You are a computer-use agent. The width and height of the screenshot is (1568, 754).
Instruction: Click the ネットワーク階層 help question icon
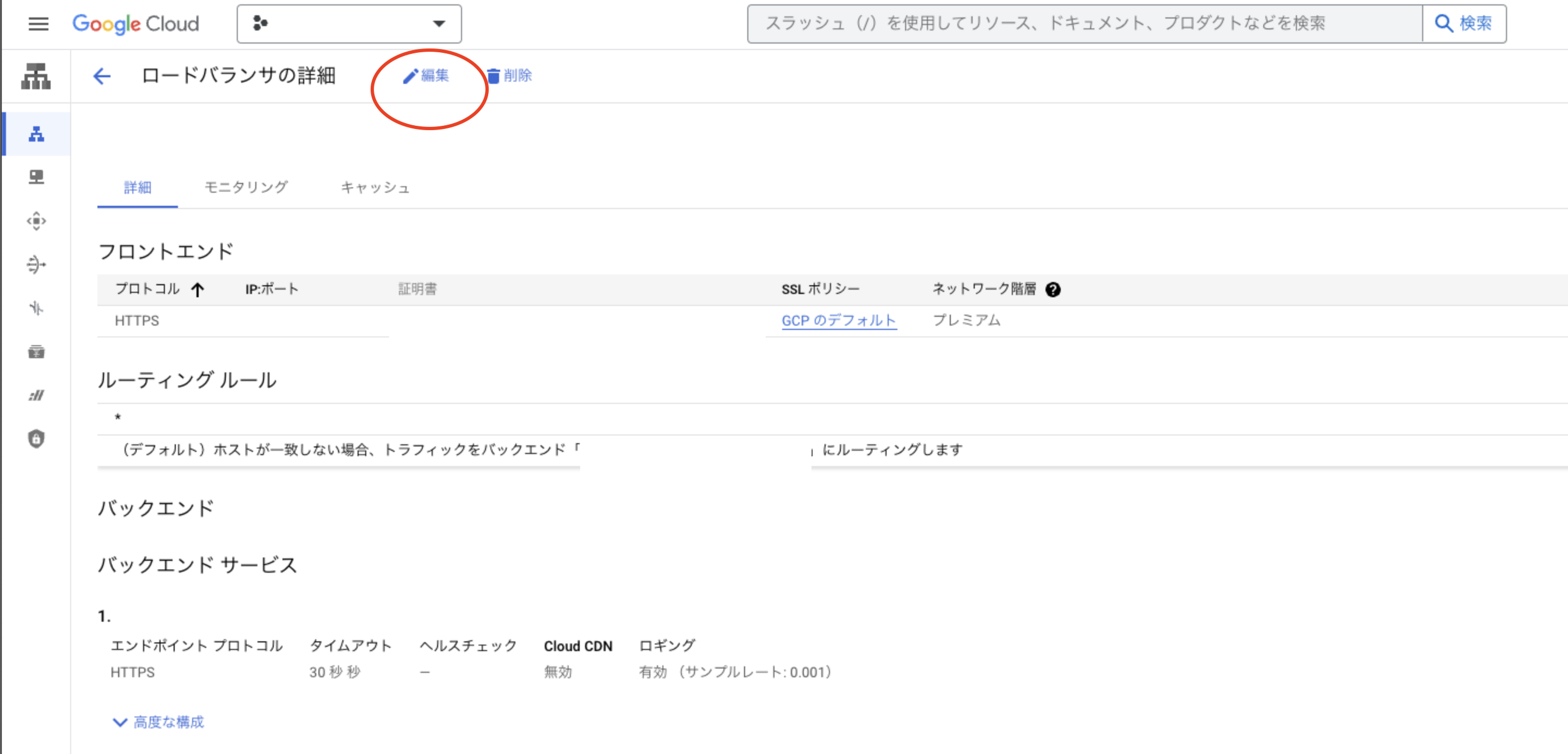(1053, 290)
